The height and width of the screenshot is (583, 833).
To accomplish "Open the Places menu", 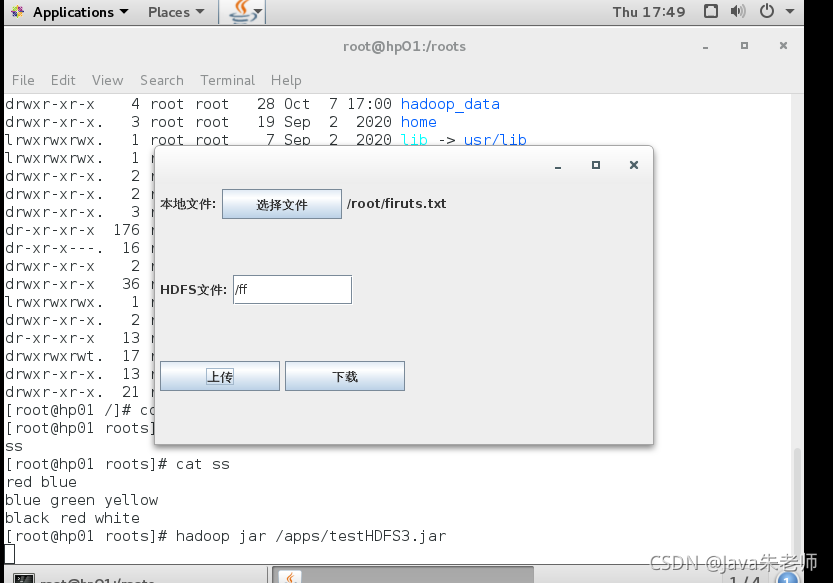I will coord(176,12).
